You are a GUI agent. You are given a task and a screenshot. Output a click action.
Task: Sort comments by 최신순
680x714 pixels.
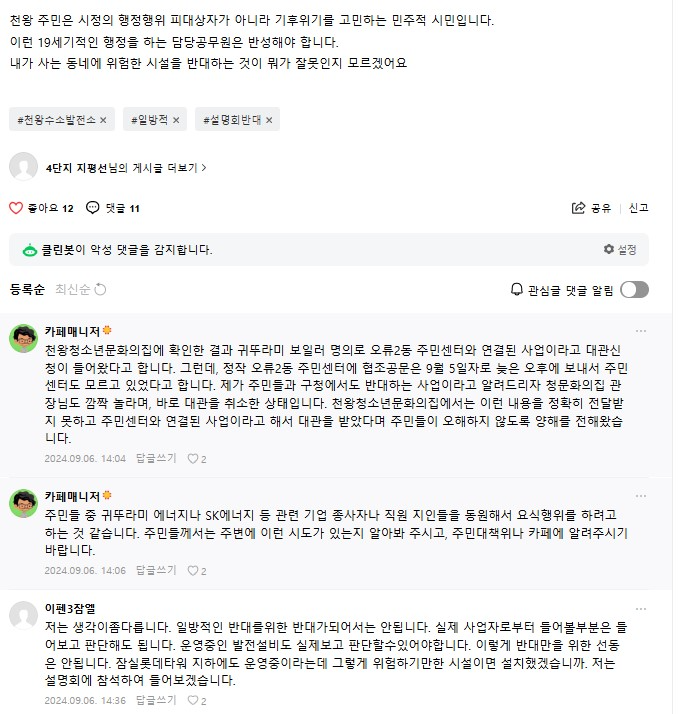point(72,290)
